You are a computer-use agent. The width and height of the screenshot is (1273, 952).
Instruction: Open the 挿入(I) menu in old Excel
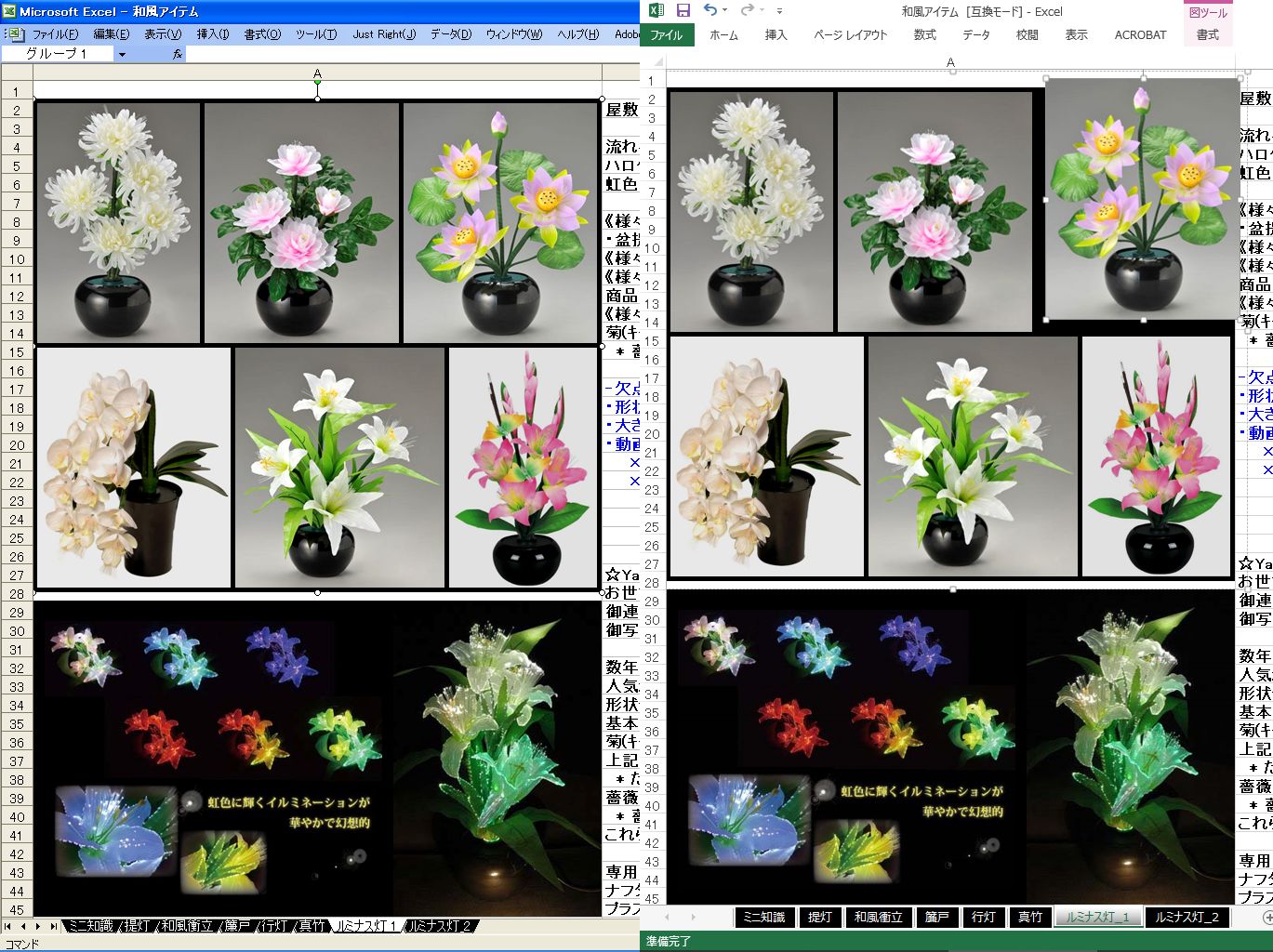213,34
